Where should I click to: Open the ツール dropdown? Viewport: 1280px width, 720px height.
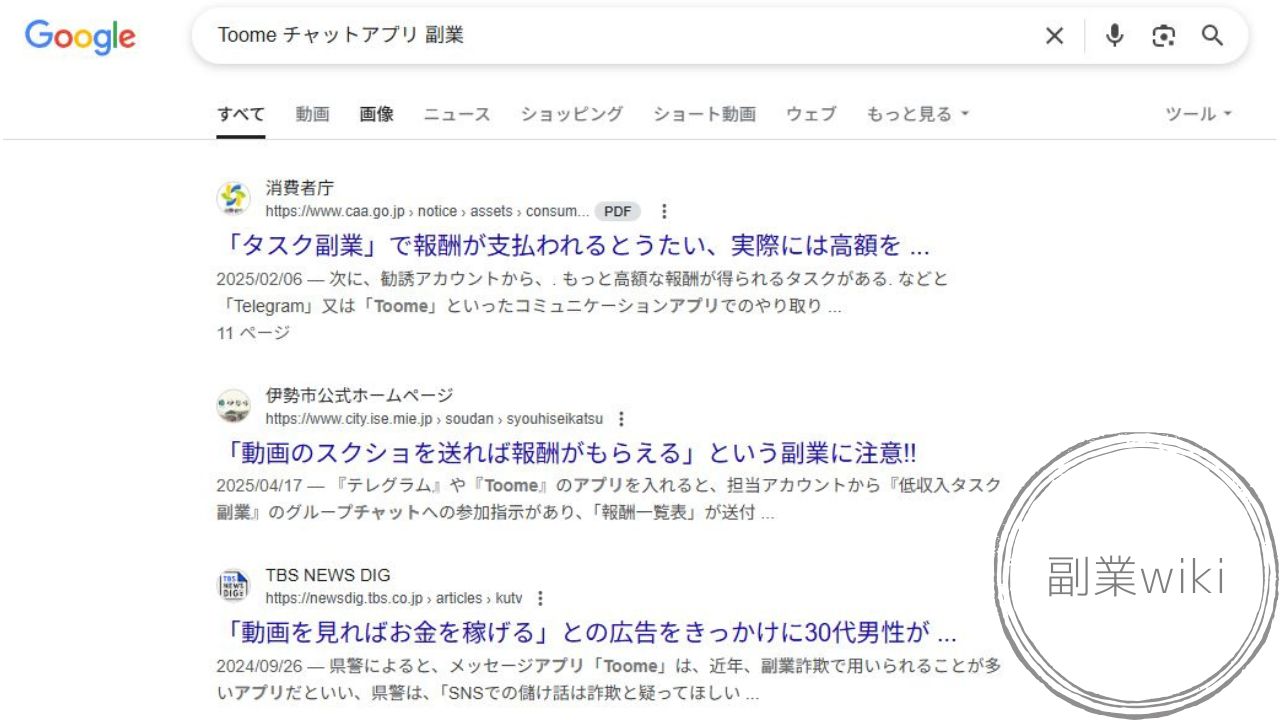[1198, 114]
